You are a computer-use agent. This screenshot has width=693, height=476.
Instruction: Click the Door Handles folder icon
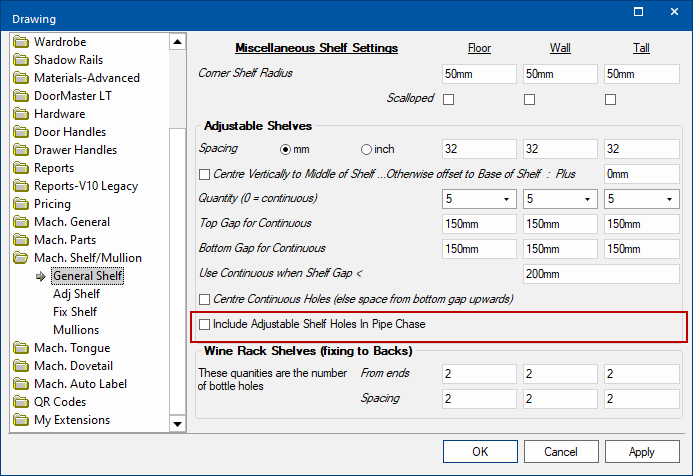tap(21, 132)
